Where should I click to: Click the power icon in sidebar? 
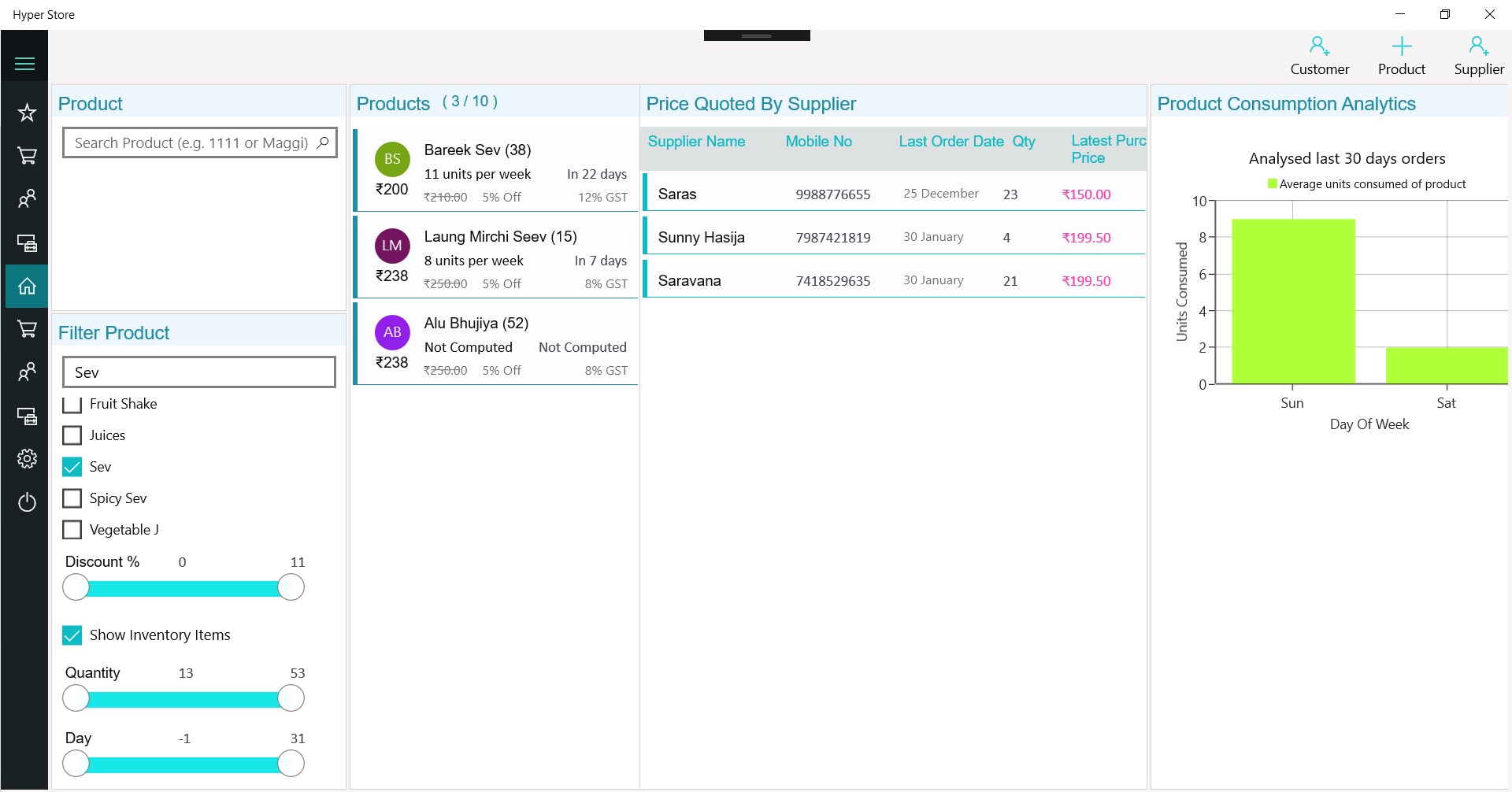click(x=27, y=502)
